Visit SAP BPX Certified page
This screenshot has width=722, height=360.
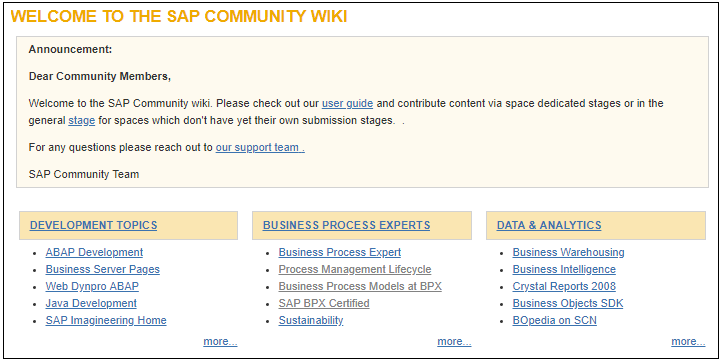[x=324, y=303]
